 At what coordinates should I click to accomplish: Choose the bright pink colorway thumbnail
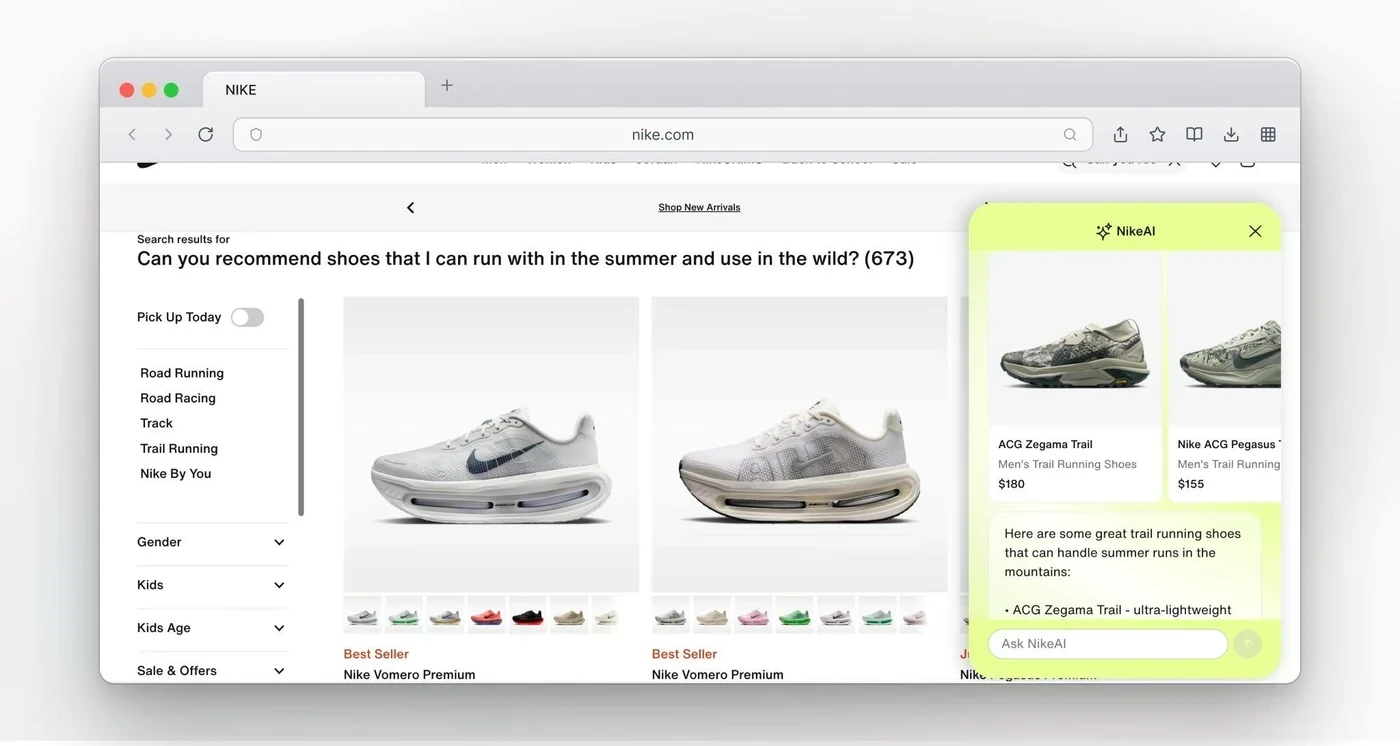753,615
